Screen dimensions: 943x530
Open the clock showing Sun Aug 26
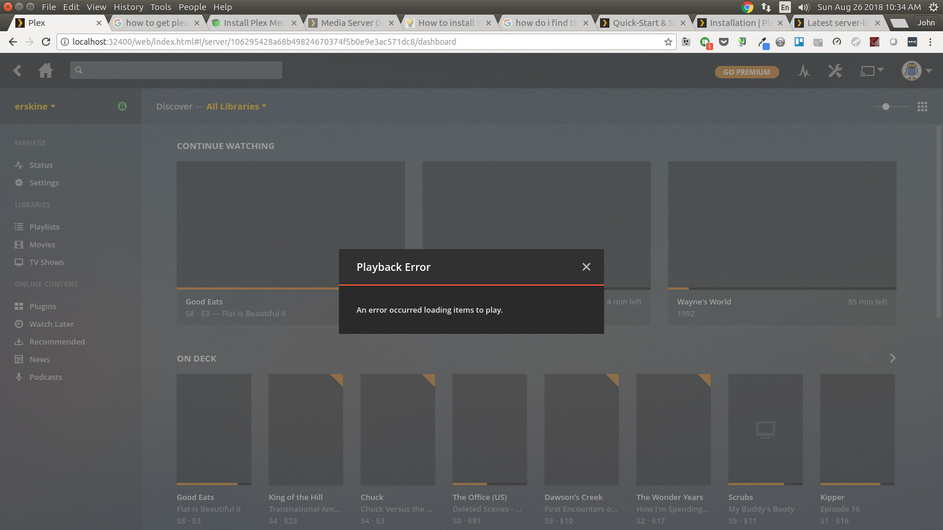(869, 7)
